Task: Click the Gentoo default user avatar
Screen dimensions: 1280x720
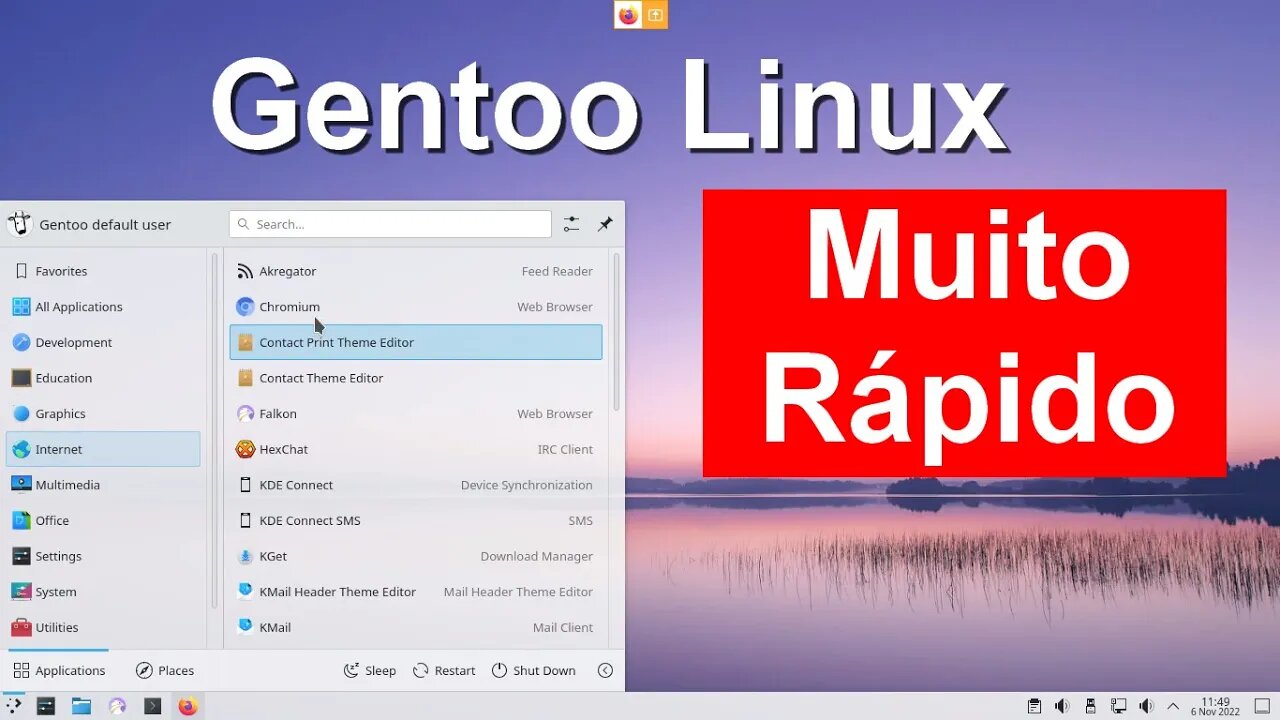Action: tap(19, 224)
